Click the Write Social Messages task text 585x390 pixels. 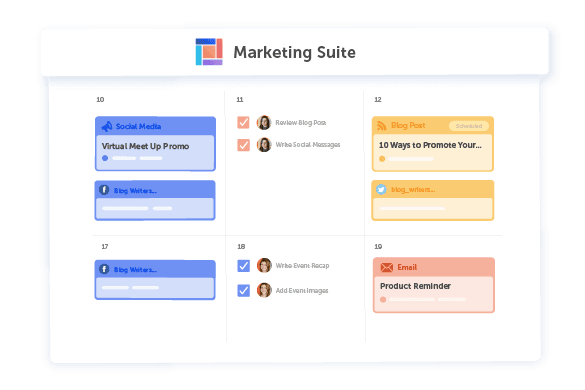[x=308, y=144]
